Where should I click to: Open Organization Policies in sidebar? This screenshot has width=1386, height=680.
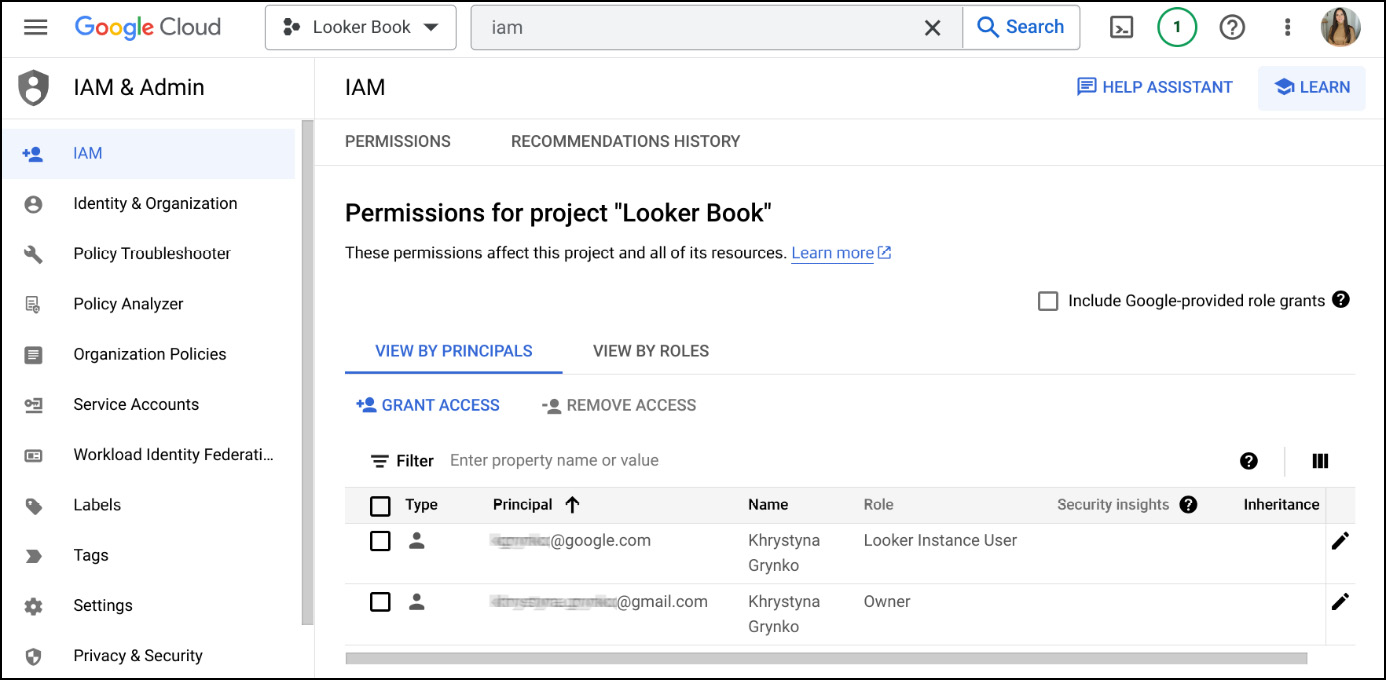coord(148,355)
